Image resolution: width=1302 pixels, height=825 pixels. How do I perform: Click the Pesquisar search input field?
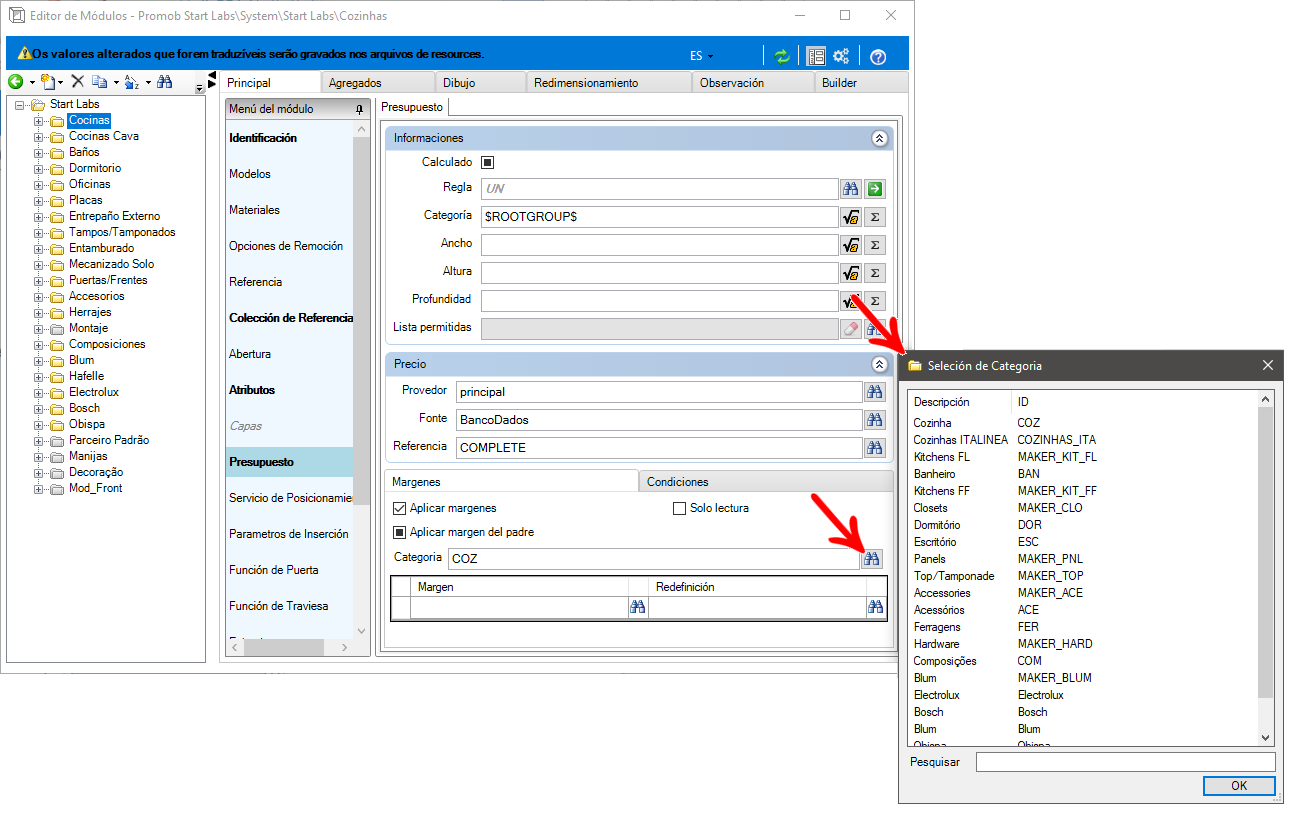[1126, 762]
